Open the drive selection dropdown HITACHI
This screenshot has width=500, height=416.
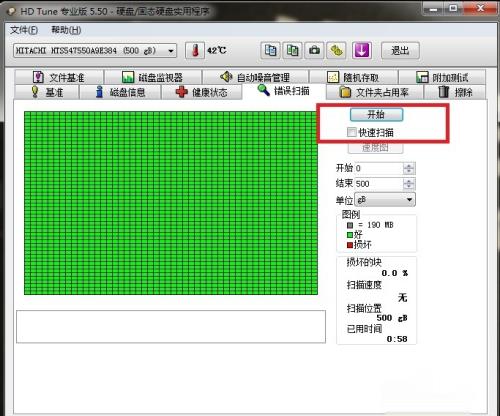pyautogui.click(x=95, y=51)
